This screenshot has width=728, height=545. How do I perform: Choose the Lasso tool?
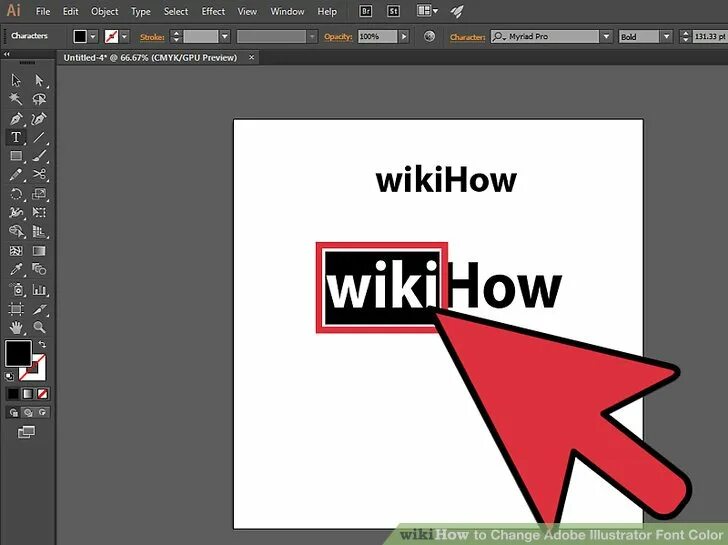[x=39, y=99]
